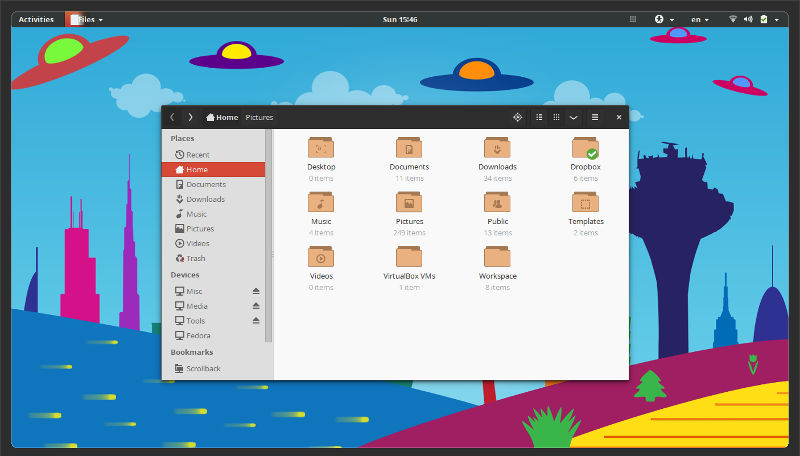Open the system status menu arrow
This screenshot has height=456, width=800.
[777, 19]
